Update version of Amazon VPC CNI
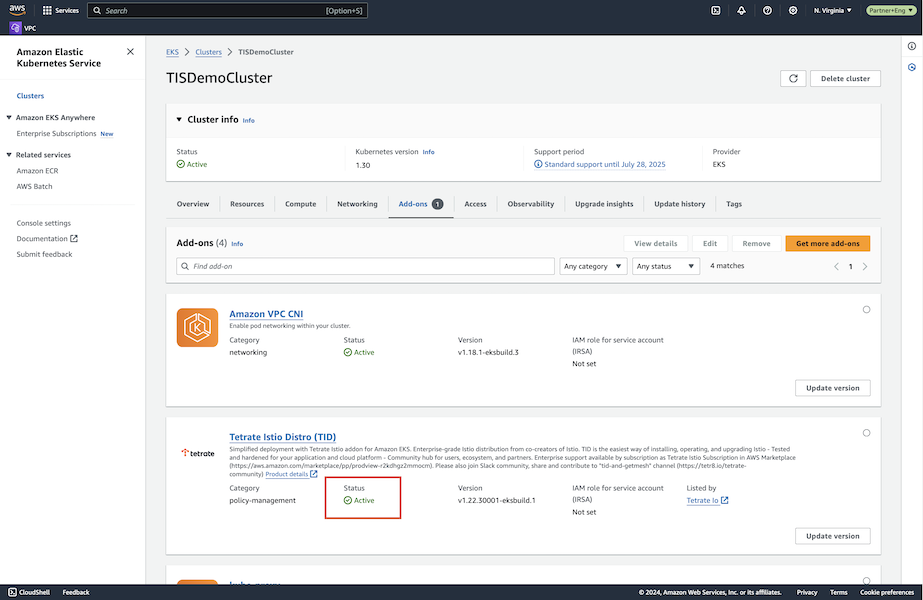The height and width of the screenshot is (600, 923). (x=833, y=388)
